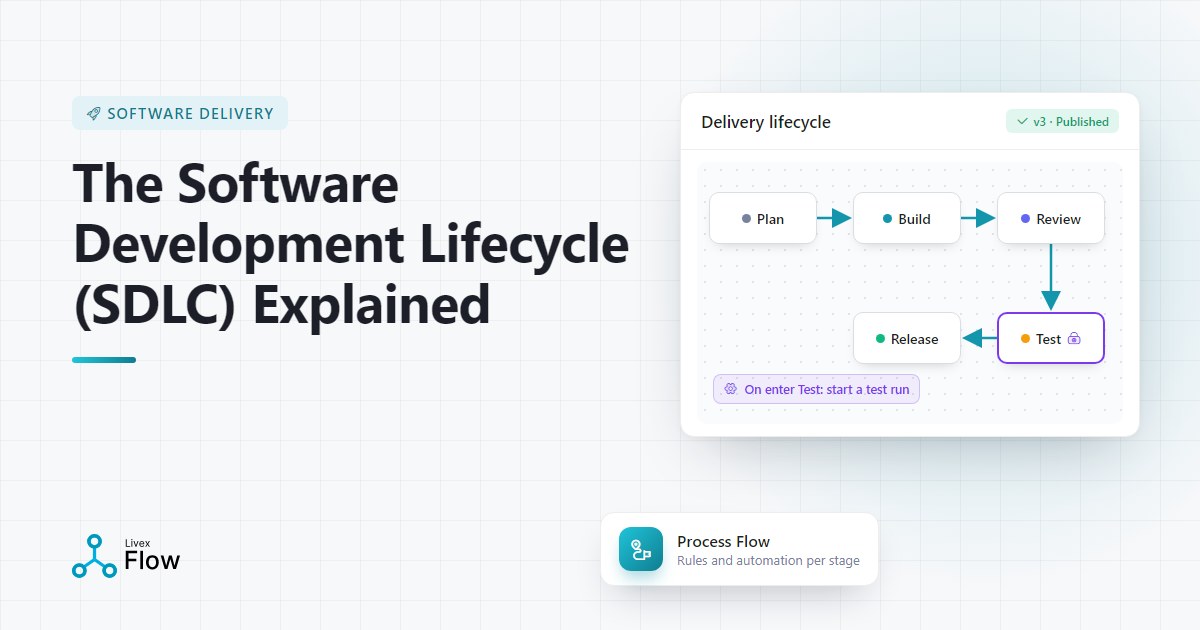
Task: Click the checkmark in the Published badge
Action: point(1022,122)
